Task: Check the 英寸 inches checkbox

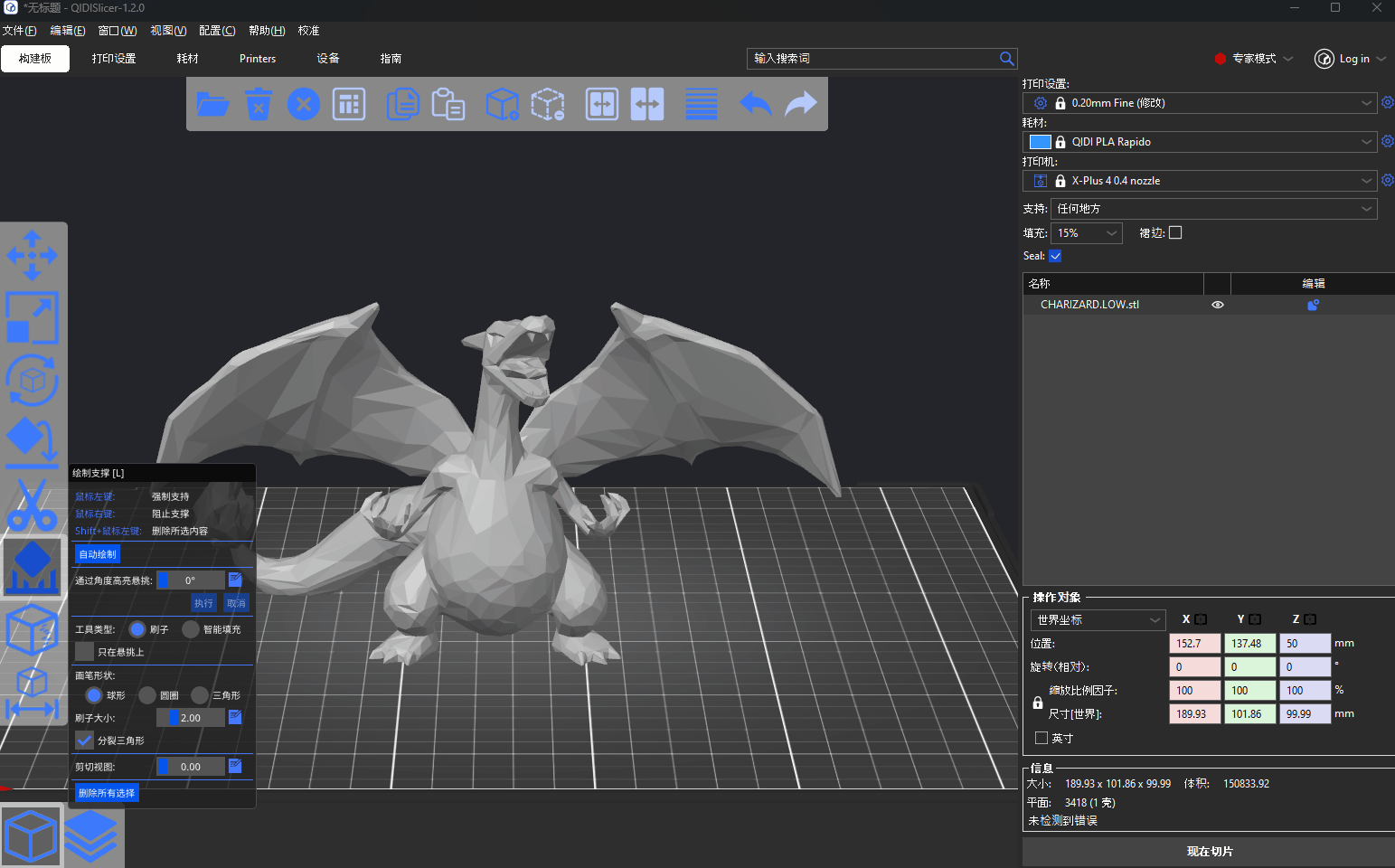Action: pyautogui.click(x=1042, y=738)
